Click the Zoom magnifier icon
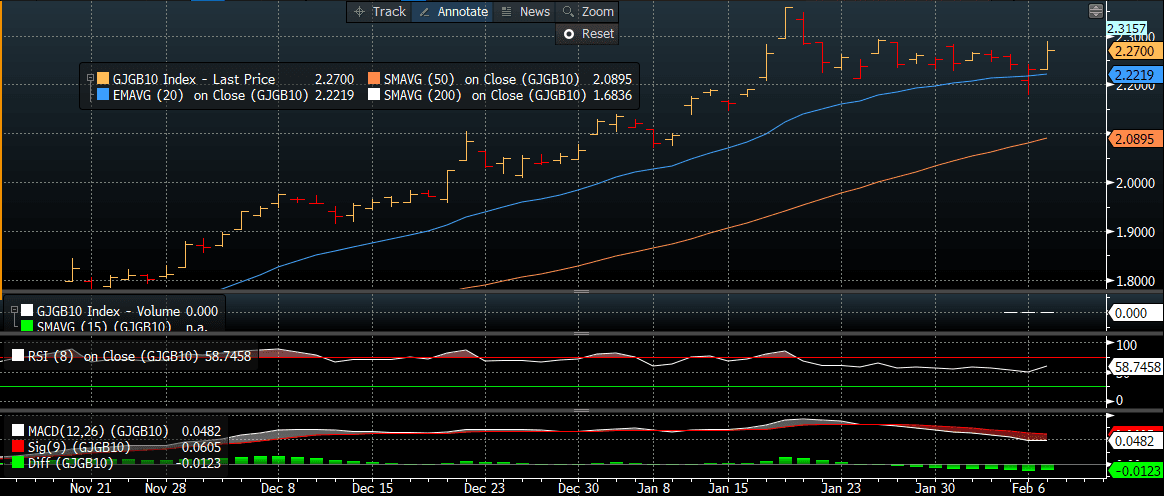 tap(568, 12)
